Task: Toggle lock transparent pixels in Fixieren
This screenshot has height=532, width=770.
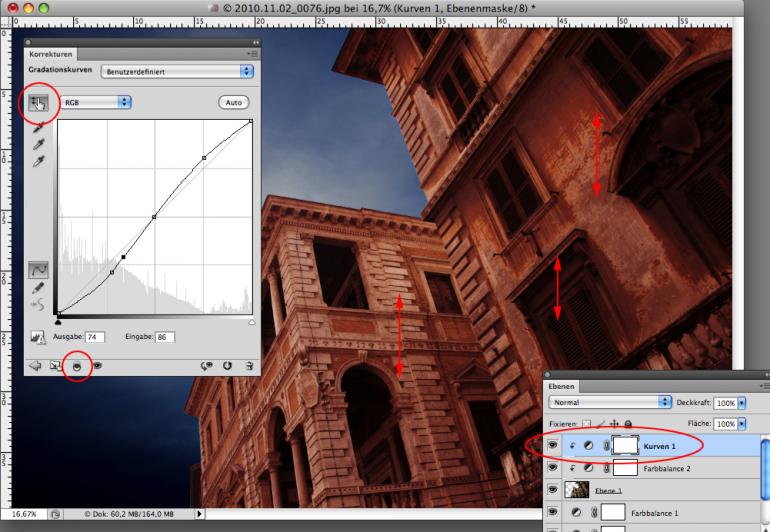Action: point(586,424)
